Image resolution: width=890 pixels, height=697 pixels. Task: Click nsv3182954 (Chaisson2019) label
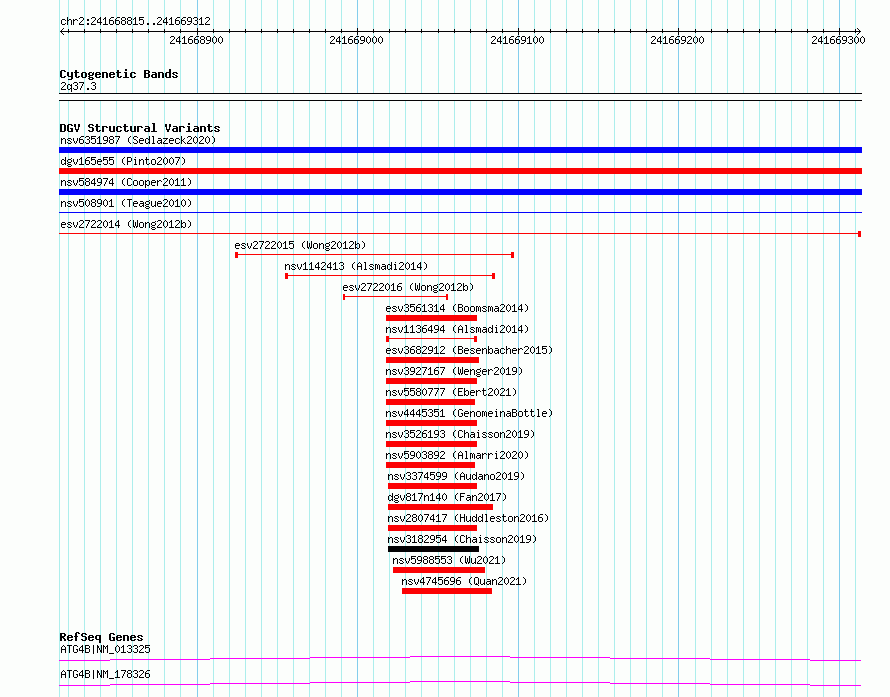(462, 539)
